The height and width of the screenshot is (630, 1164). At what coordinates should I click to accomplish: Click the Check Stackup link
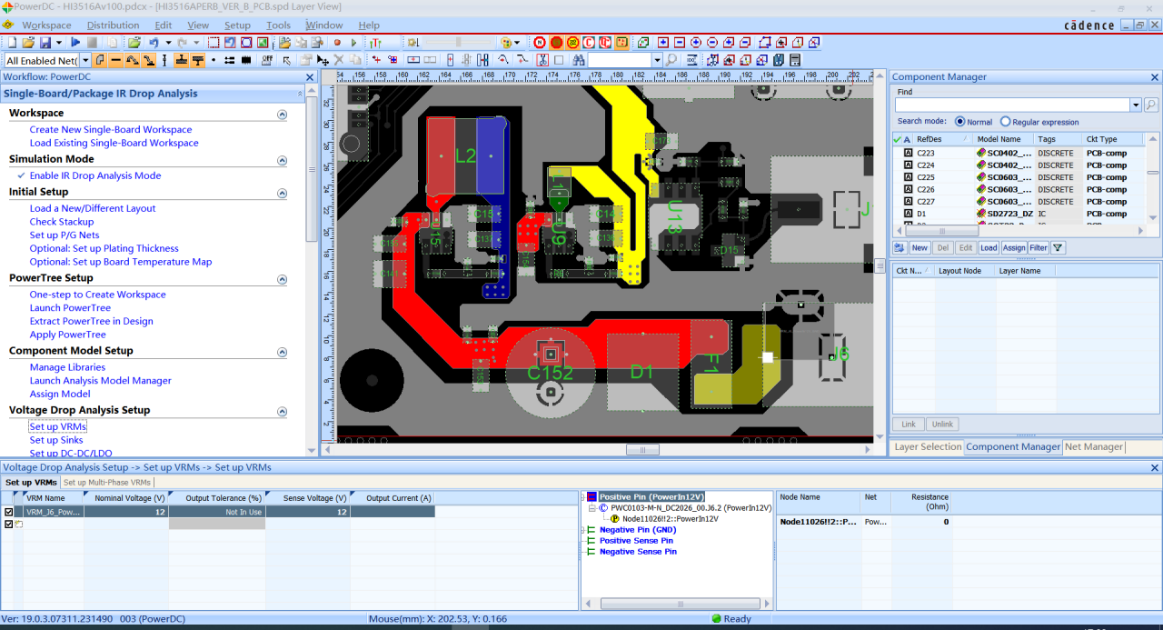[x=62, y=222]
